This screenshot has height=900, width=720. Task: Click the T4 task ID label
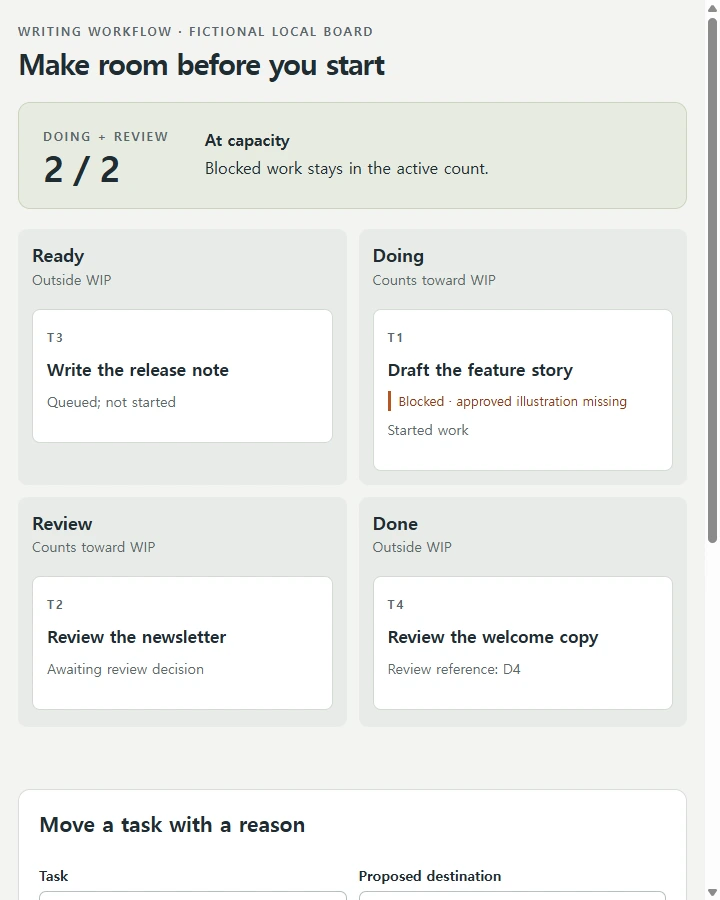point(396,604)
